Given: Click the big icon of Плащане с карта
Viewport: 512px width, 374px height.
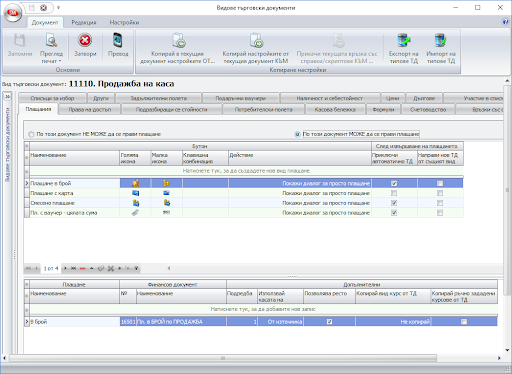Looking at the screenshot, I should (x=135, y=193).
